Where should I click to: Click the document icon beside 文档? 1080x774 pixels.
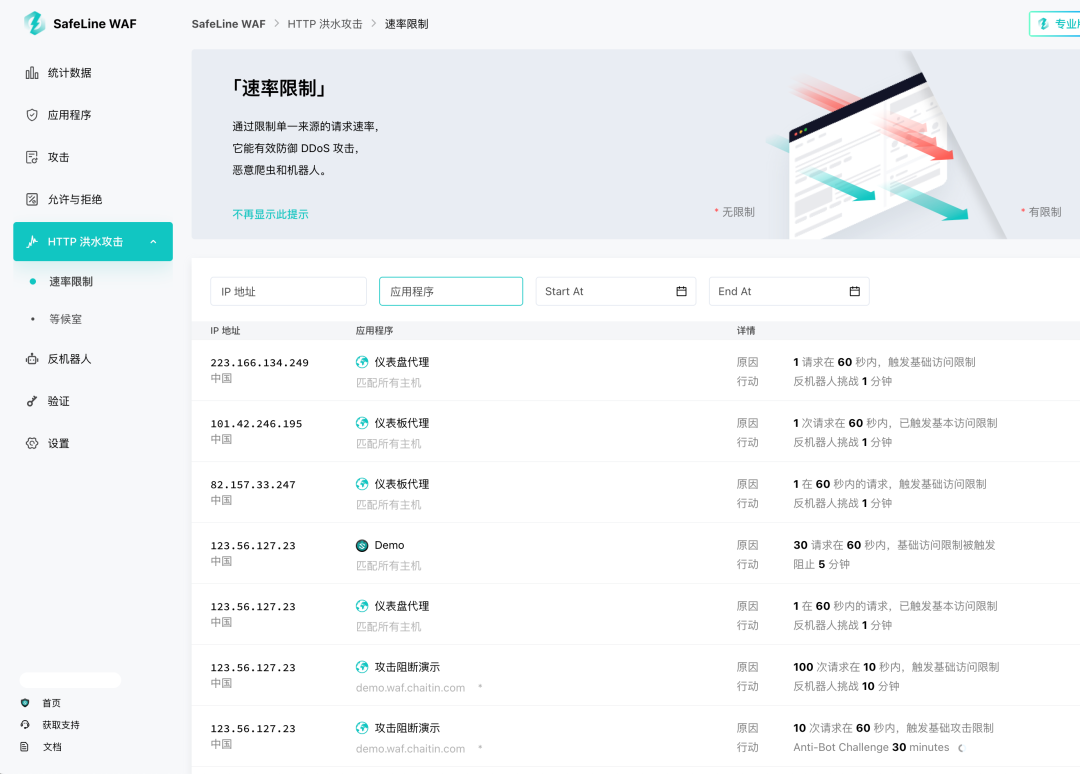click(x=24, y=746)
